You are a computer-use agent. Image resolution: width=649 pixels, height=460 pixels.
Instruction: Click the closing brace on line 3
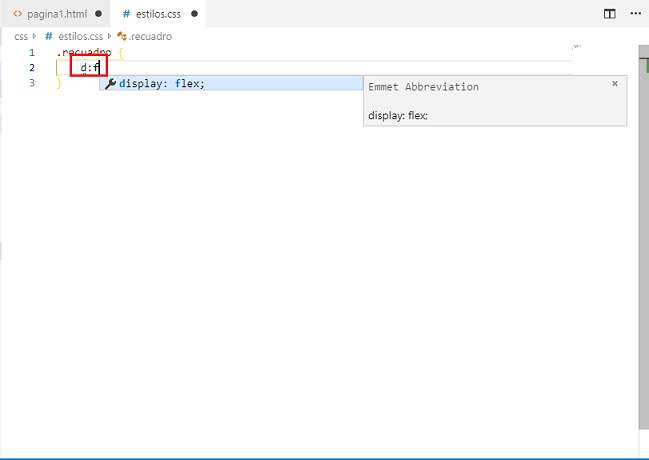[x=58, y=83]
